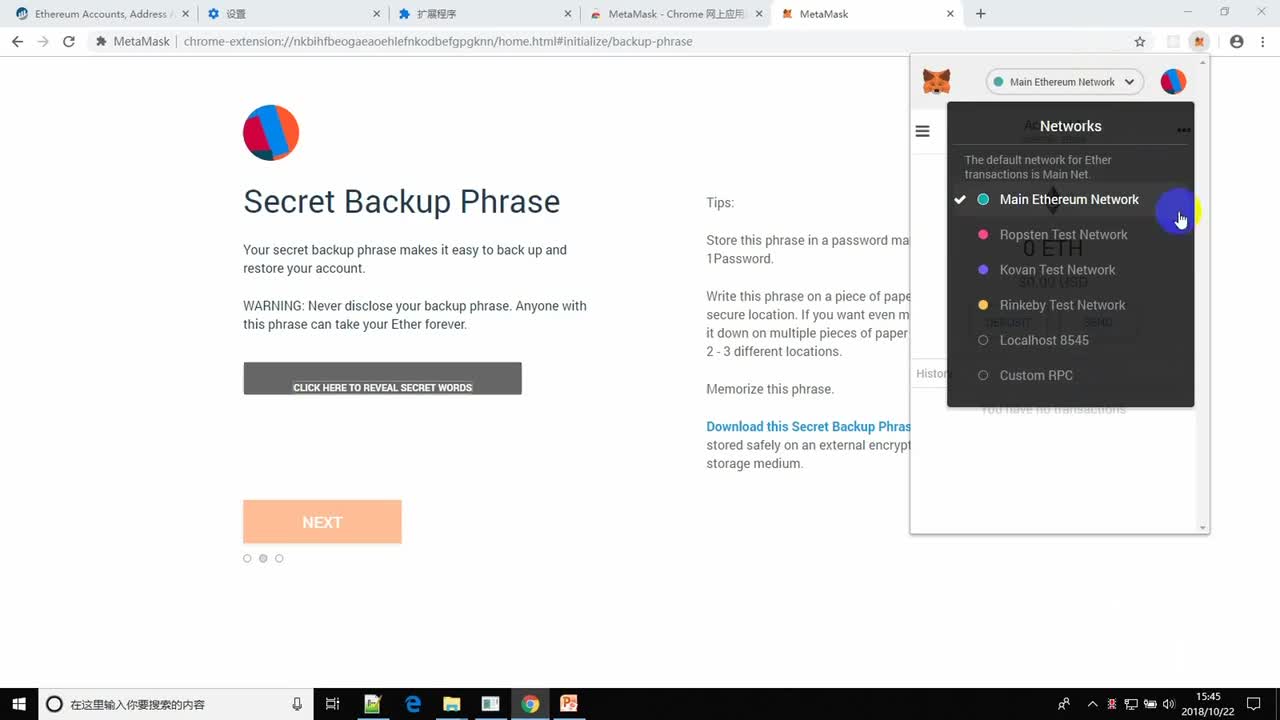This screenshot has height=720, width=1280.
Task: Open File Explorer from the taskbar
Action: coord(451,704)
